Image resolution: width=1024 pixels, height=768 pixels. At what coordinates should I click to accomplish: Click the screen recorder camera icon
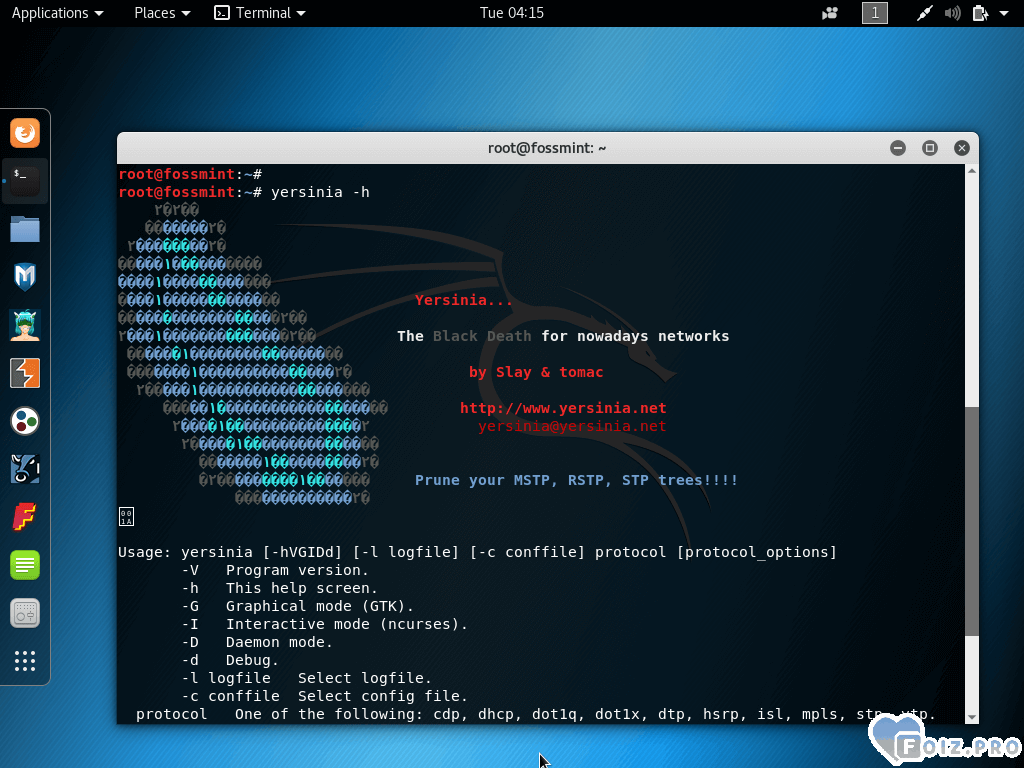pyautogui.click(x=829, y=13)
